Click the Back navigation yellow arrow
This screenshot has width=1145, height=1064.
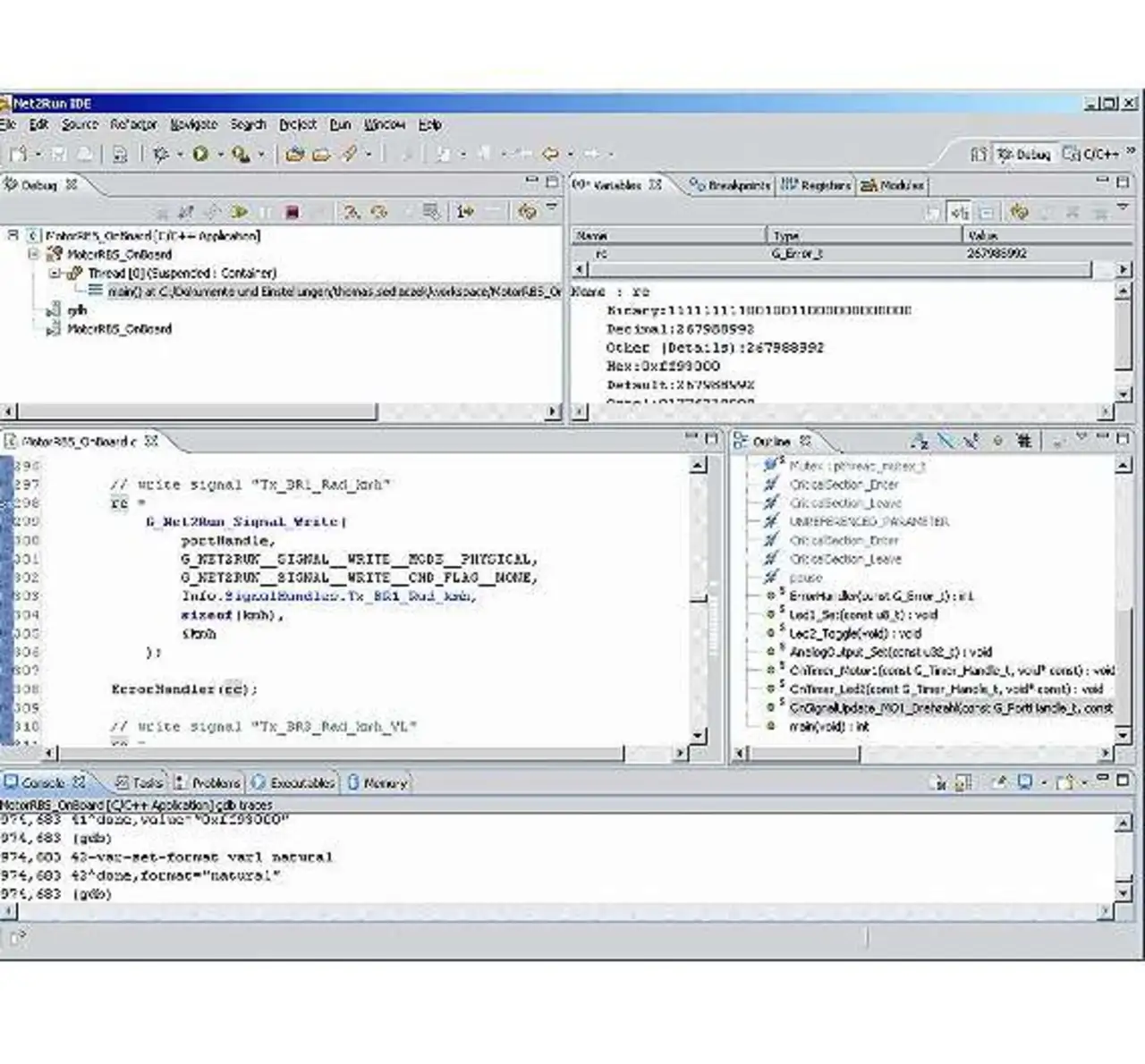pos(551,154)
